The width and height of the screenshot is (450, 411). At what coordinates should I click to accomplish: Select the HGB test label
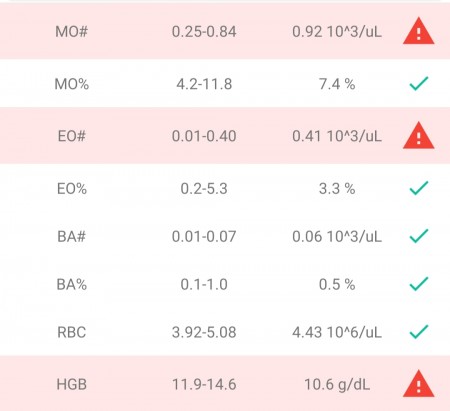(72, 384)
